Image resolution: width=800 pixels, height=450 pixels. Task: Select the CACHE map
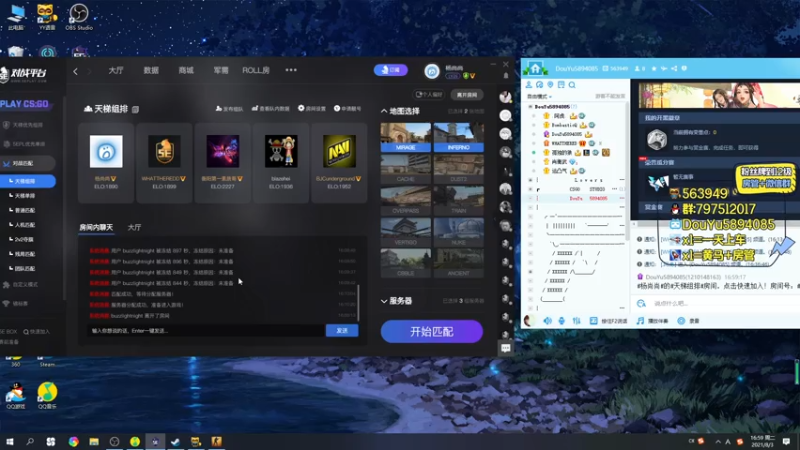click(406, 169)
